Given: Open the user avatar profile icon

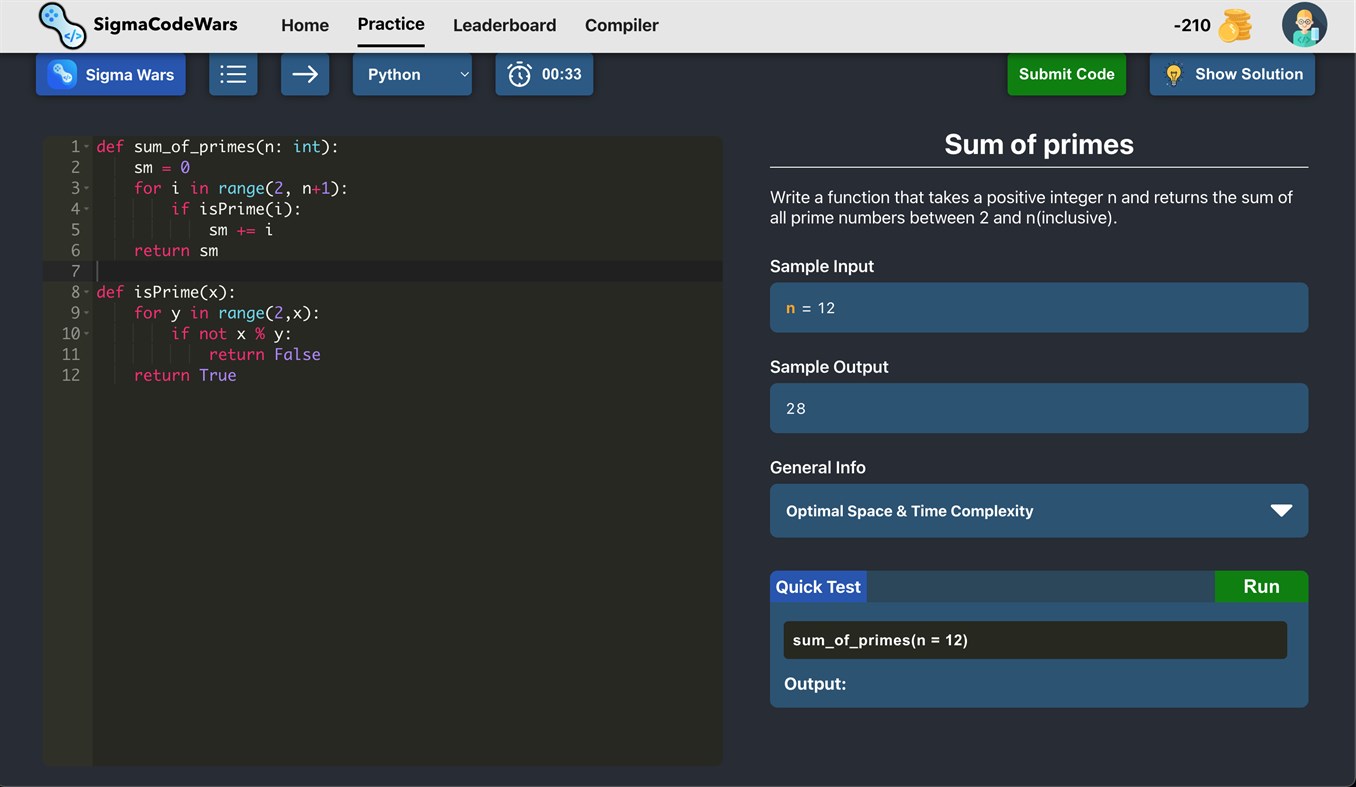Looking at the screenshot, I should 1304,25.
